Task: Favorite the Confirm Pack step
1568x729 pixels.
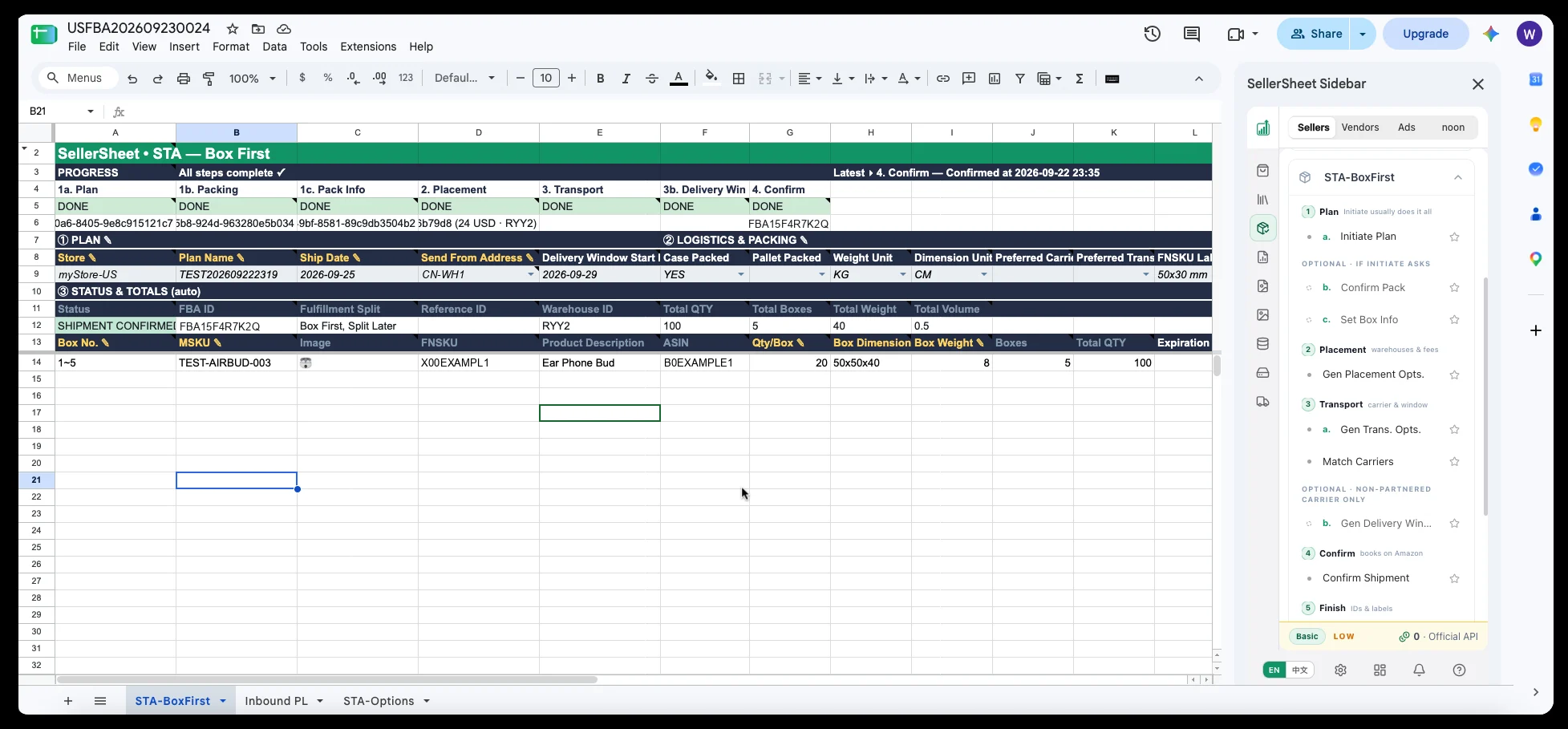Action: point(1454,288)
